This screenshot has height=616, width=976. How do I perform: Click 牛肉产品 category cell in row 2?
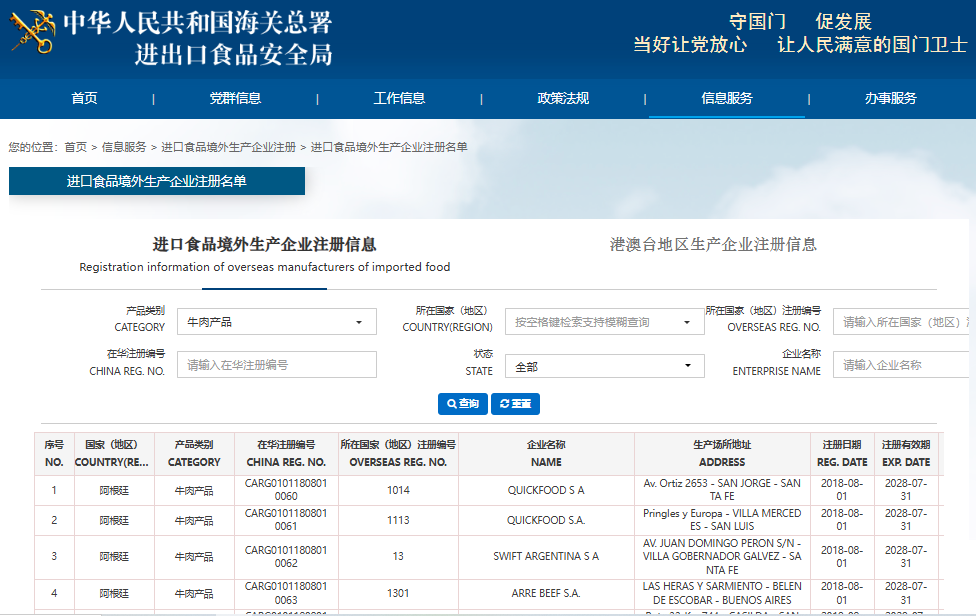point(194,520)
